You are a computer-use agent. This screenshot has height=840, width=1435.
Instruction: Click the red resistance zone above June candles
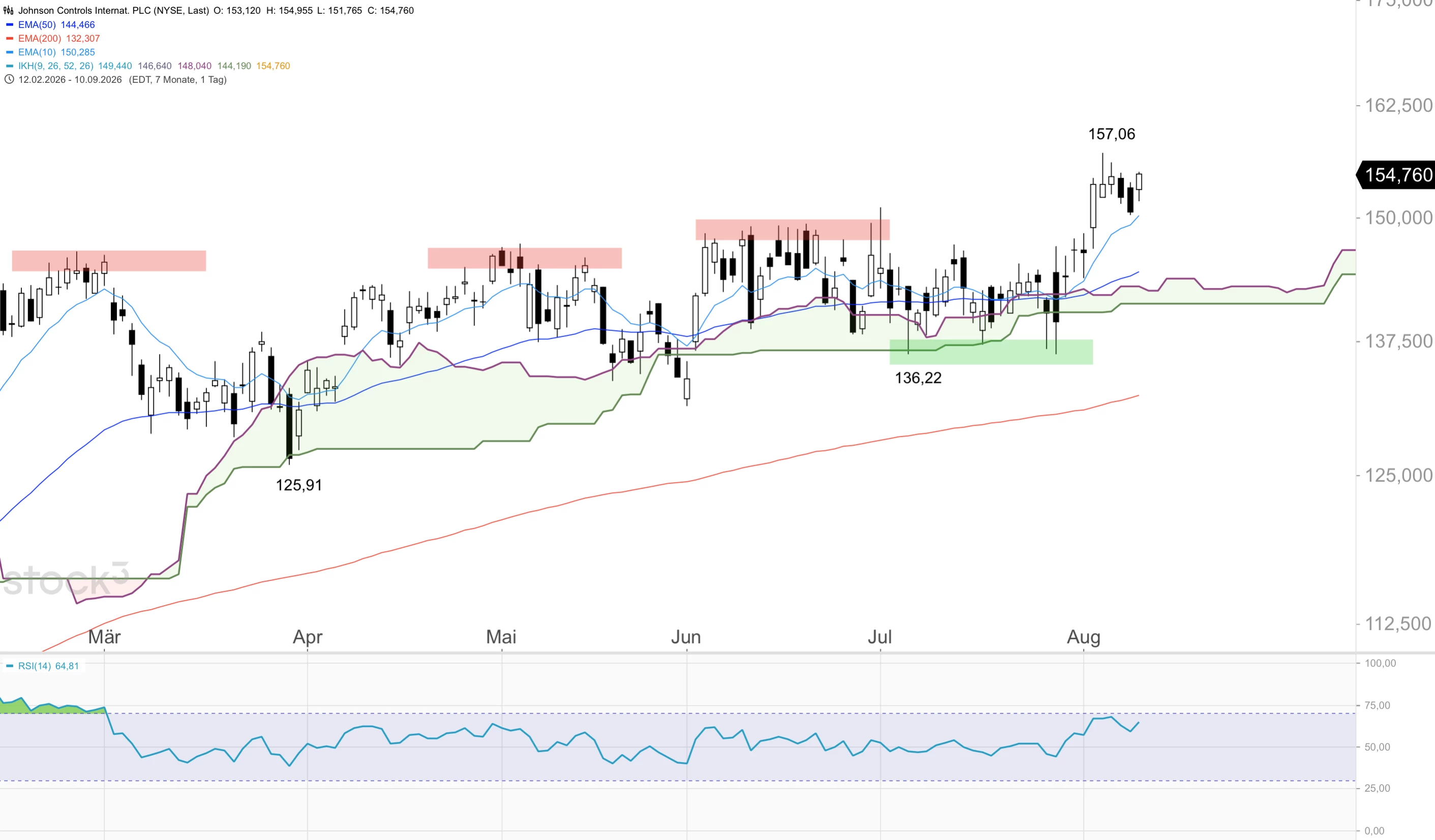pyautogui.click(x=793, y=229)
